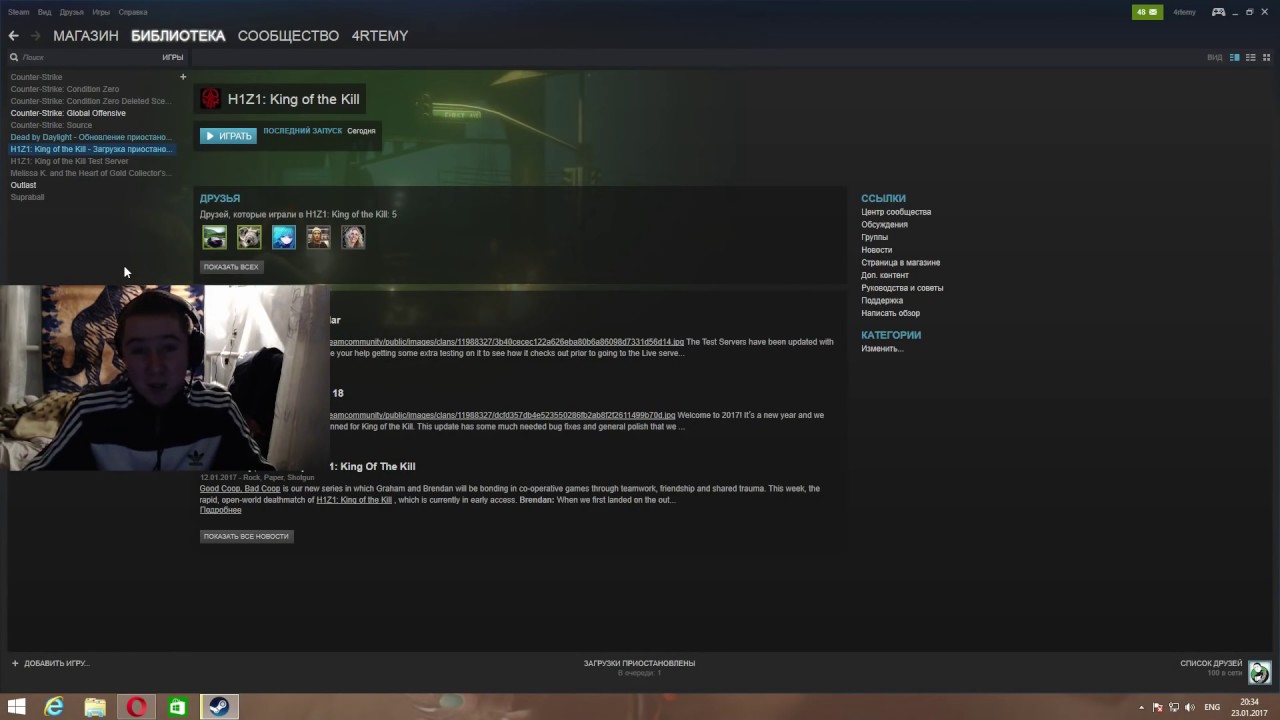Open the Вид menu
Image resolution: width=1280 pixels, height=720 pixels.
45,12
